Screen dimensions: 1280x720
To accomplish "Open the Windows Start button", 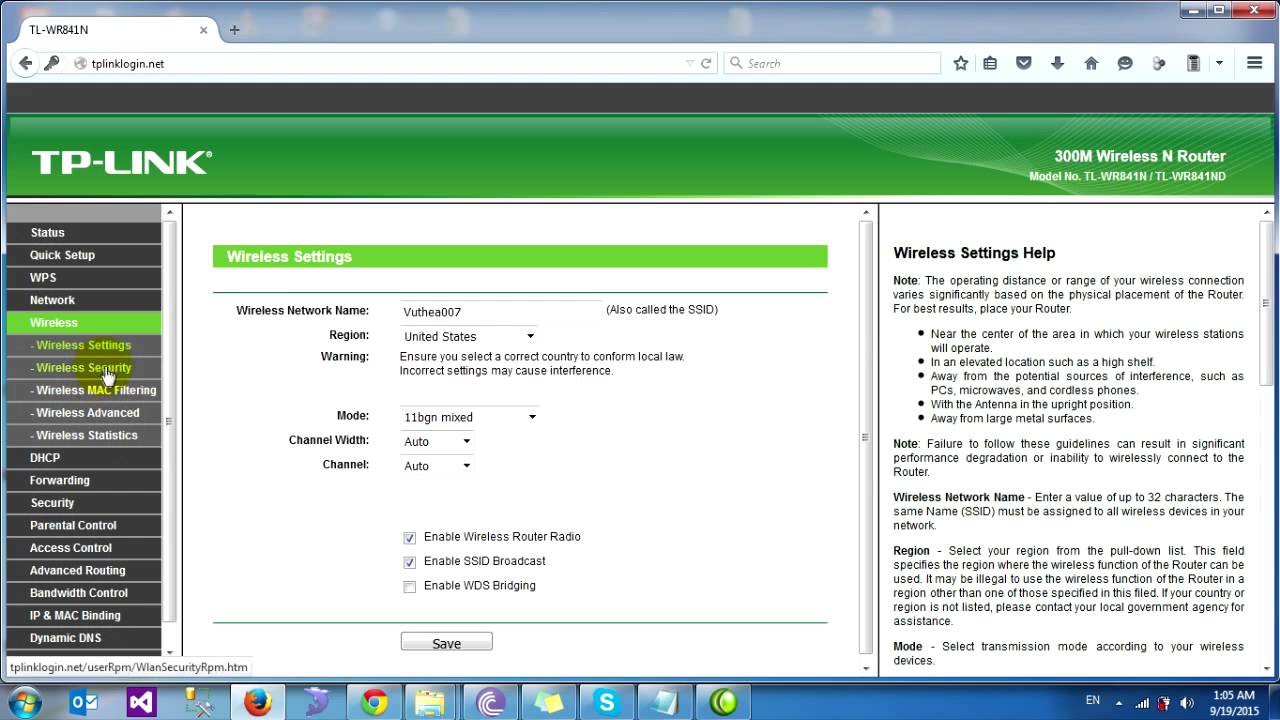I will [x=25, y=702].
